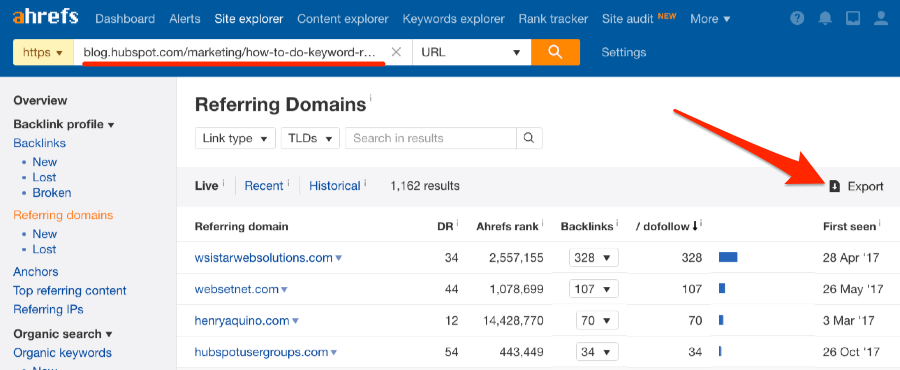Viewport: 900px width, 370px height.
Task: Collapse the Backlink profile section
Action: (64, 124)
